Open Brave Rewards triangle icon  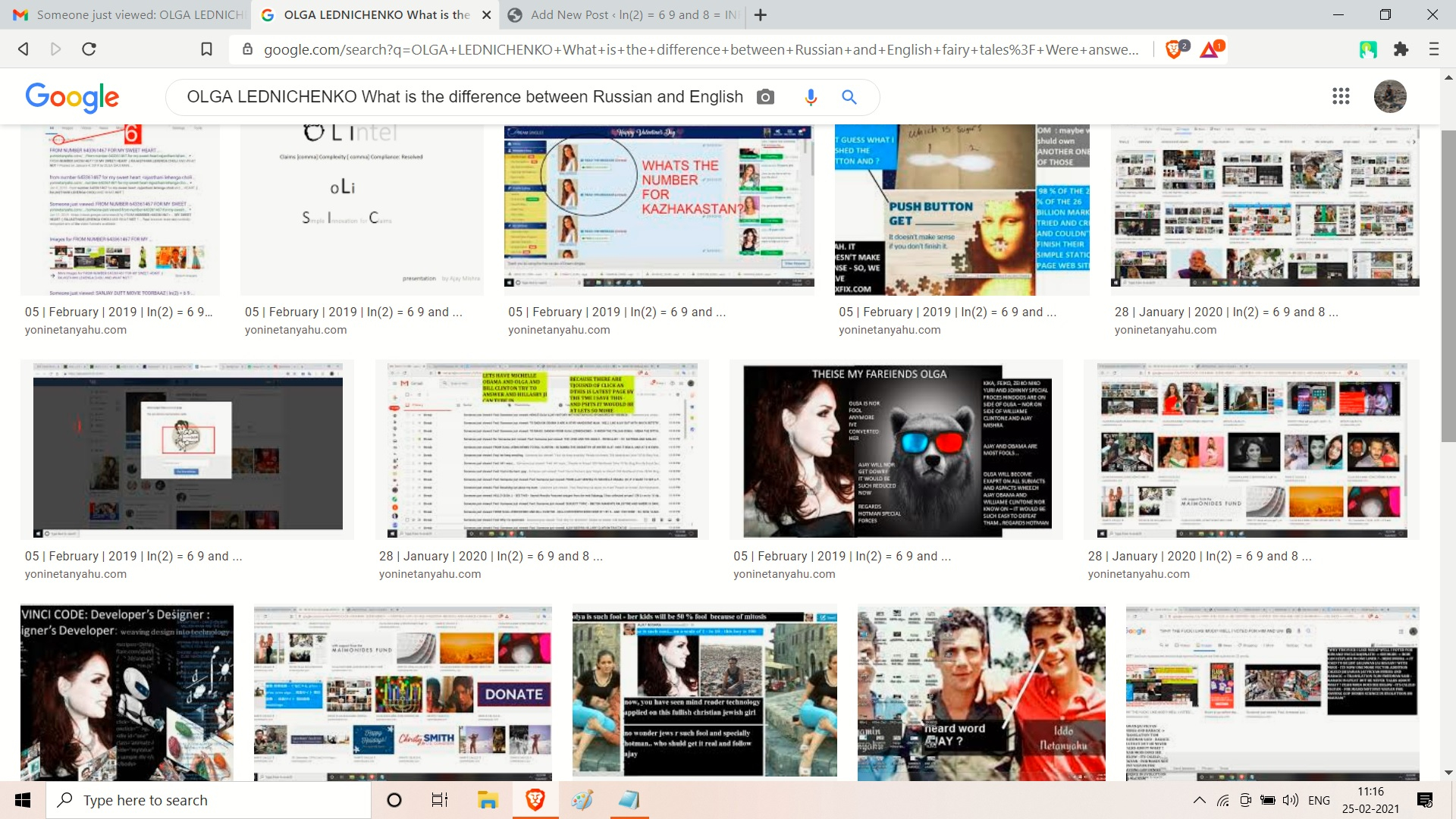coord(1210,49)
